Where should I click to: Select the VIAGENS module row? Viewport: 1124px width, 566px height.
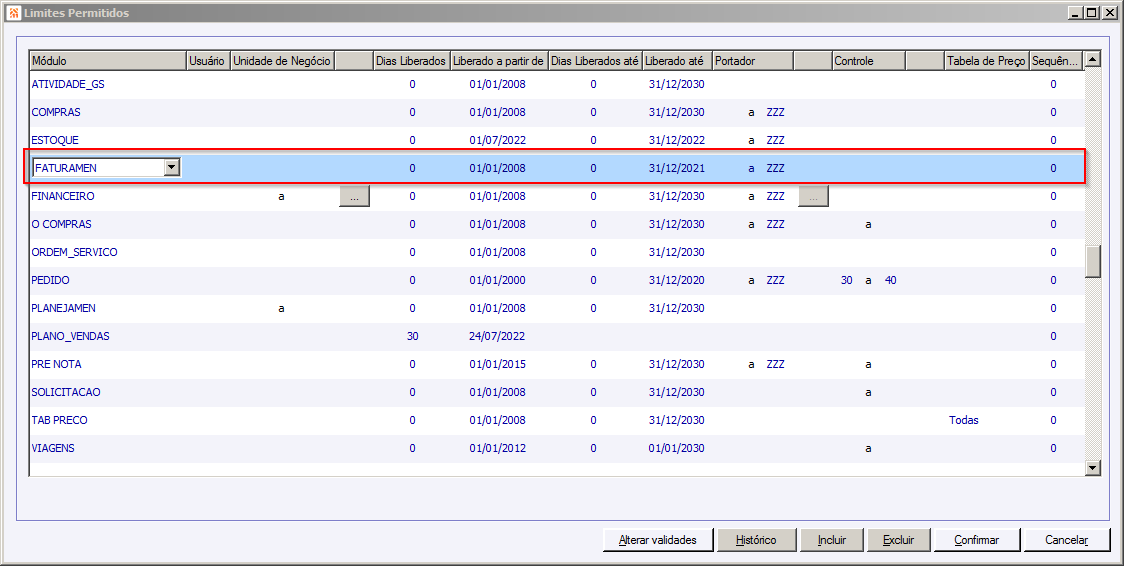(556, 449)
